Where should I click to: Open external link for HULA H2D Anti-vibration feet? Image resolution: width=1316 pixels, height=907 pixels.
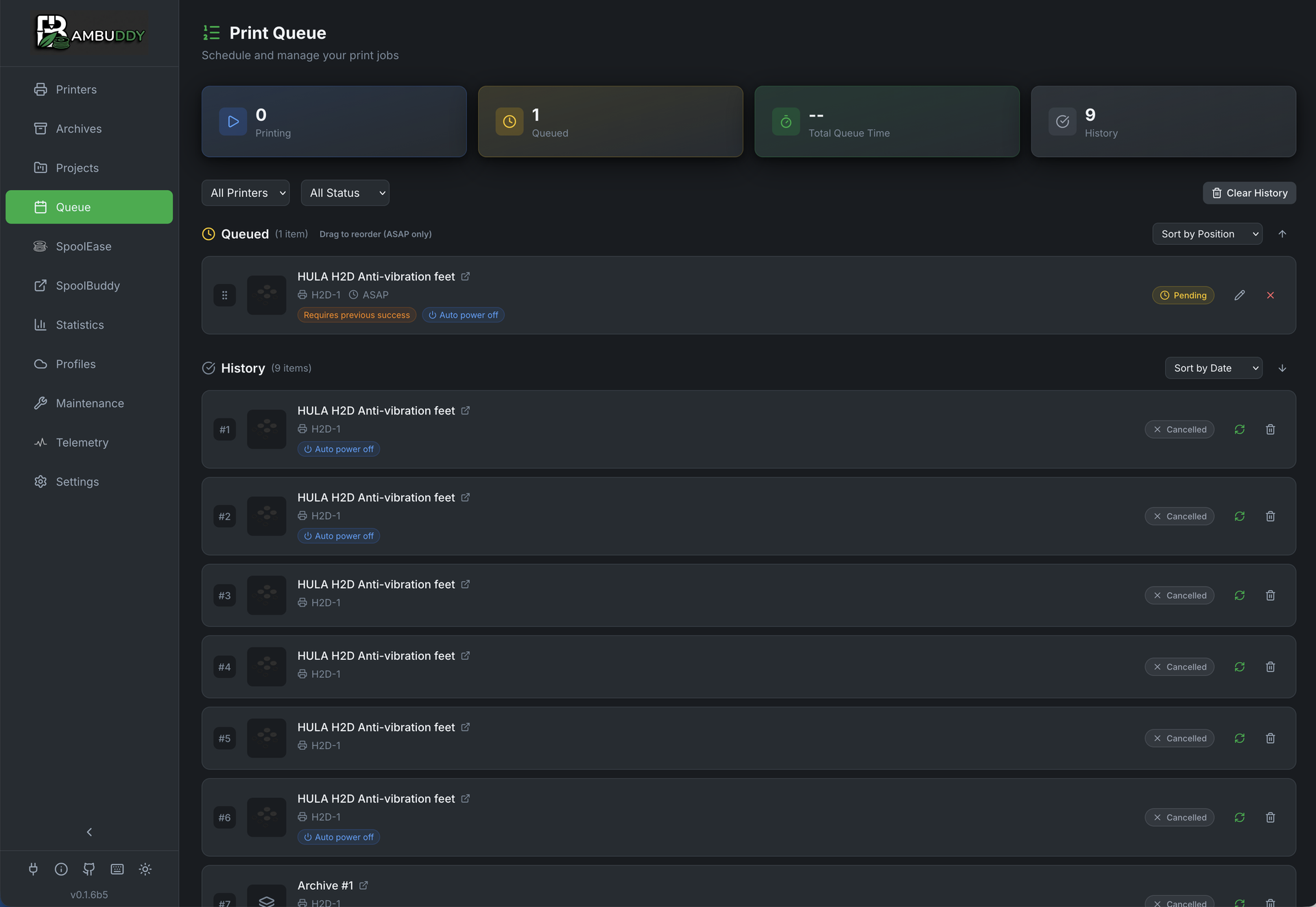(466, 276)
